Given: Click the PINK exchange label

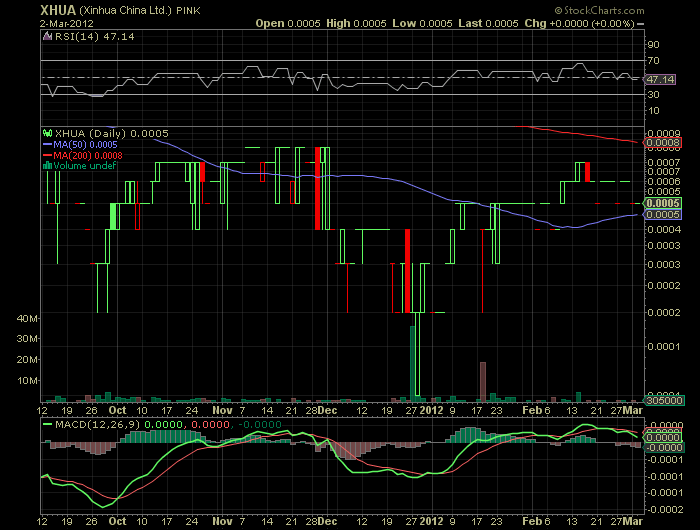Looking at the screenshot, I should click(188, 11).
